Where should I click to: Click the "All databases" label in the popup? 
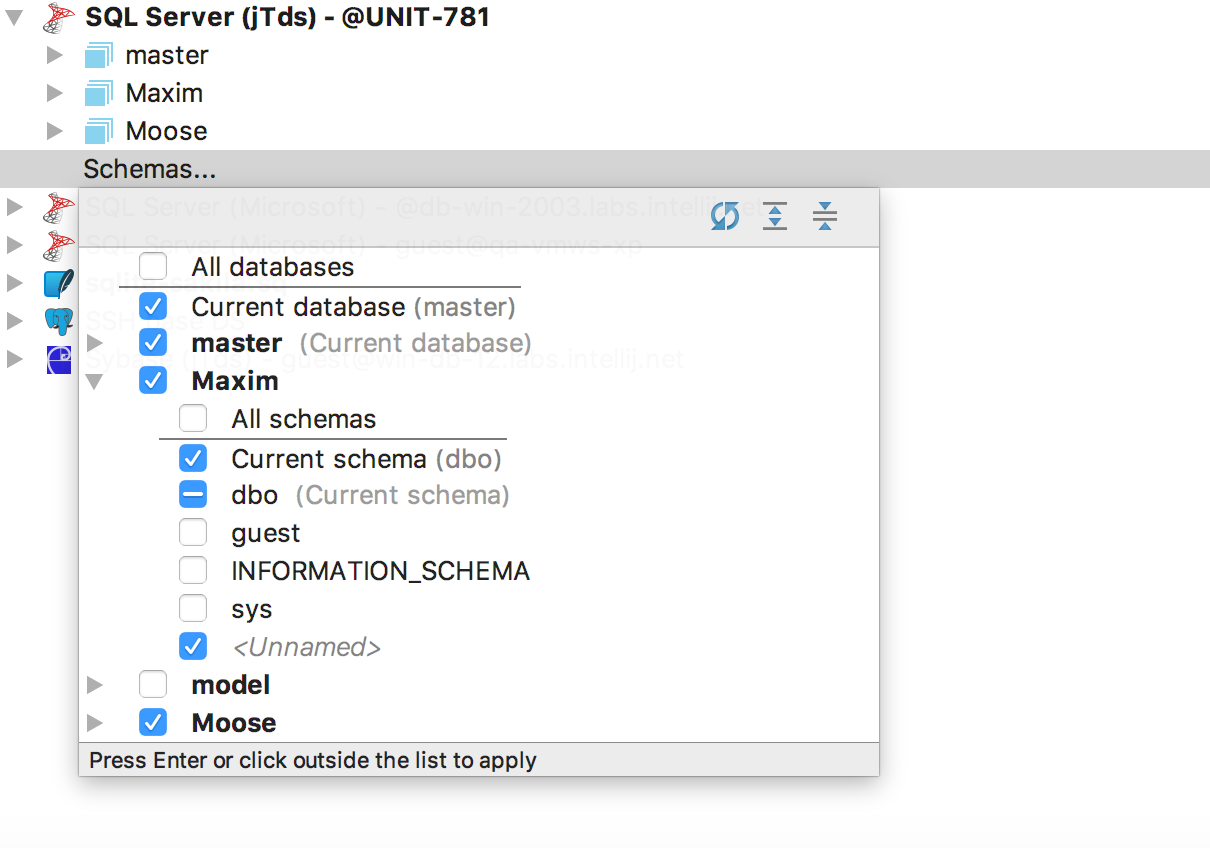[273, 267]
